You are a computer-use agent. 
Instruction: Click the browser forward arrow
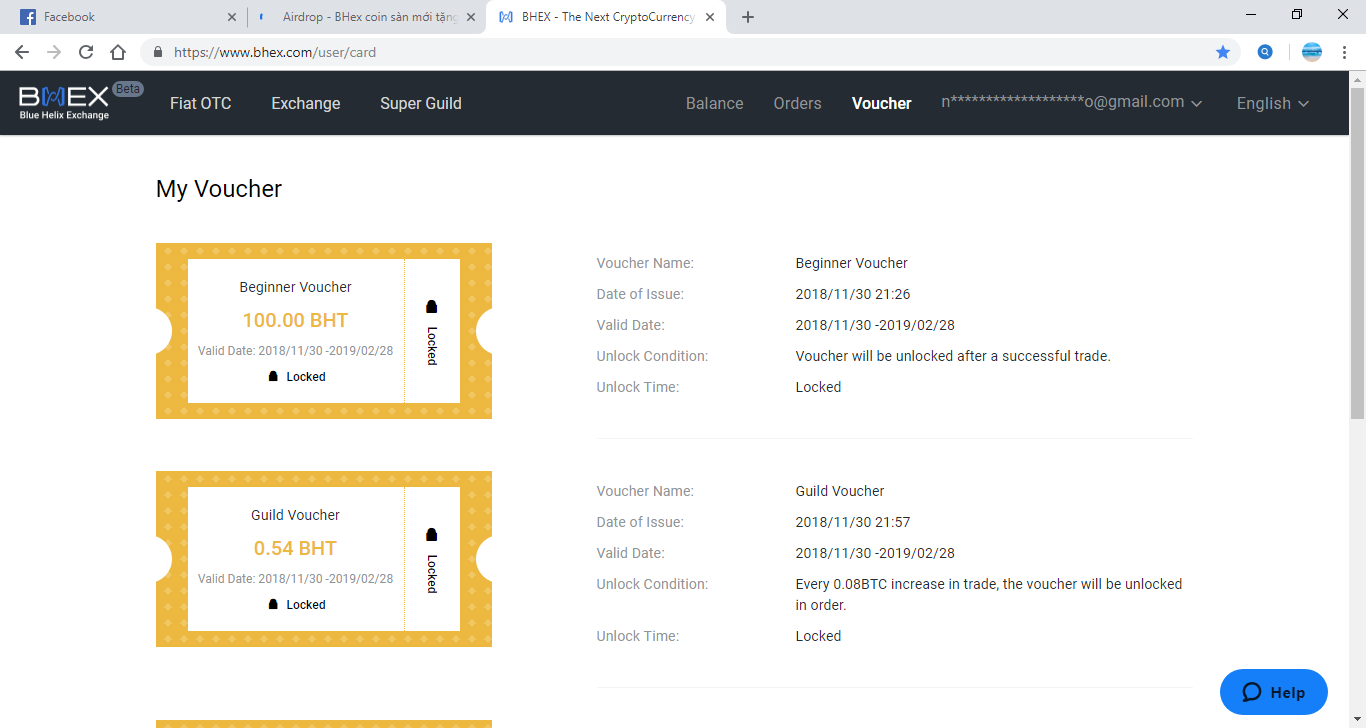(54, 52)
